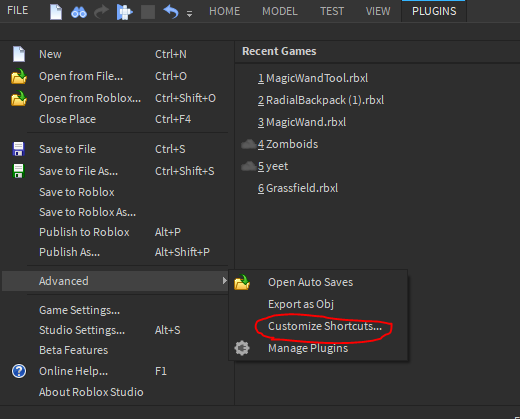520x419 pixels.
Task: Open the quick access toolbar customize dropdown
Action: point(189,14)
